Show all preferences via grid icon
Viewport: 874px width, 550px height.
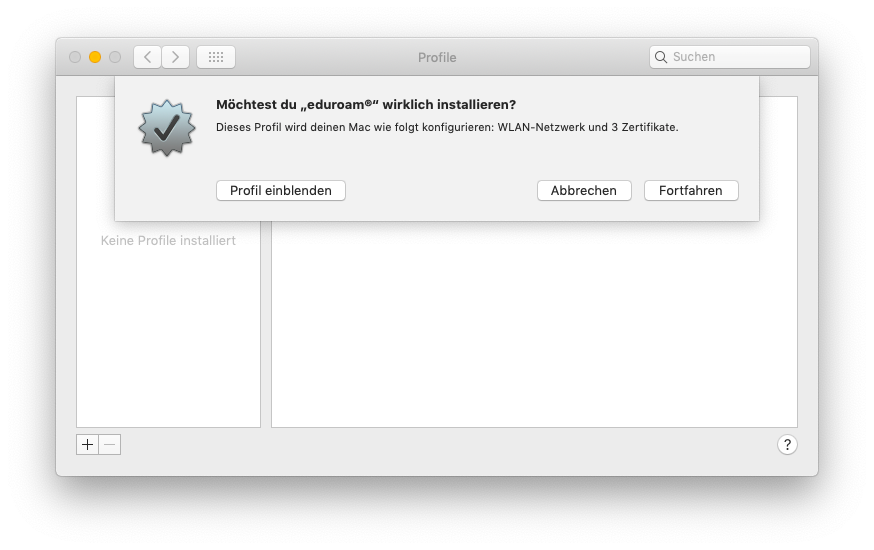tap(216, 57)
